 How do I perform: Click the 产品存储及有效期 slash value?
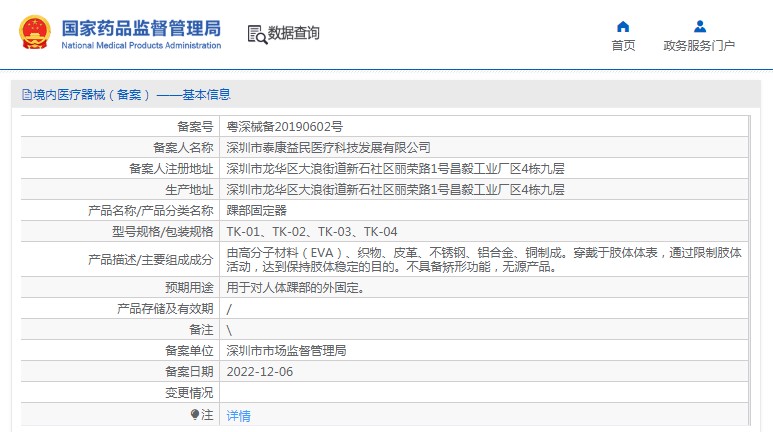pos(229,309)
